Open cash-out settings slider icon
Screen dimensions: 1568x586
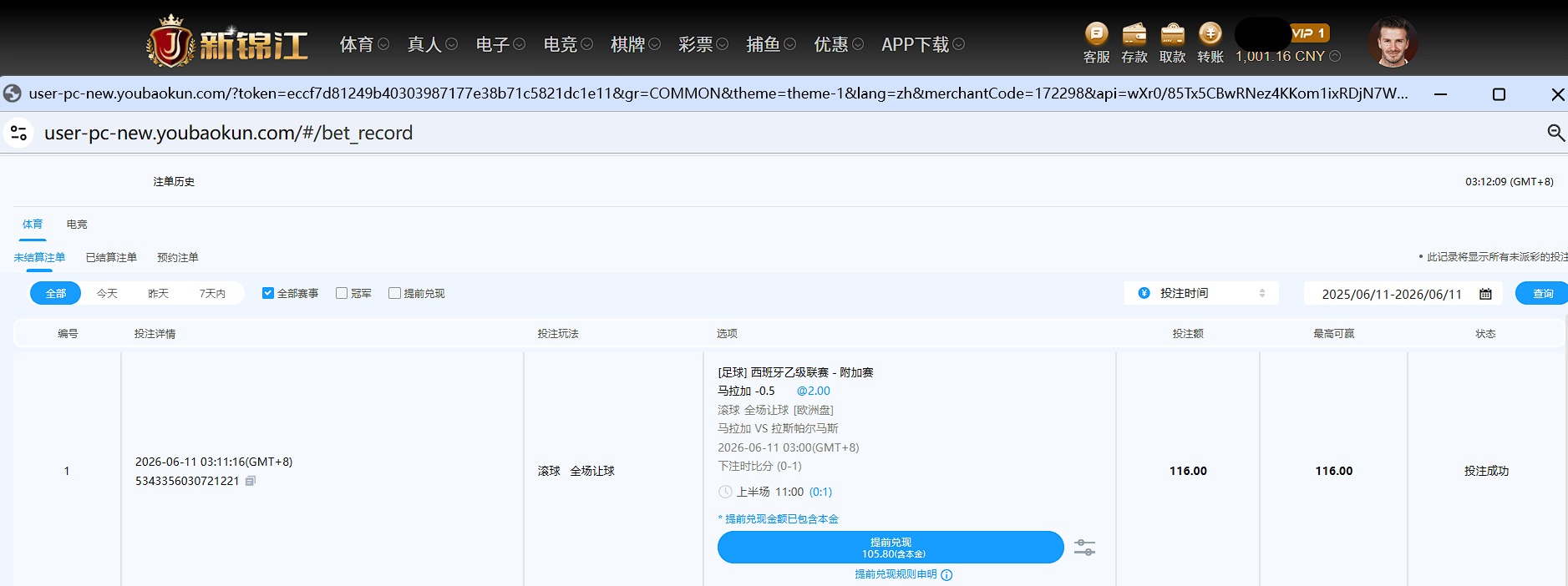[1084, 548]
